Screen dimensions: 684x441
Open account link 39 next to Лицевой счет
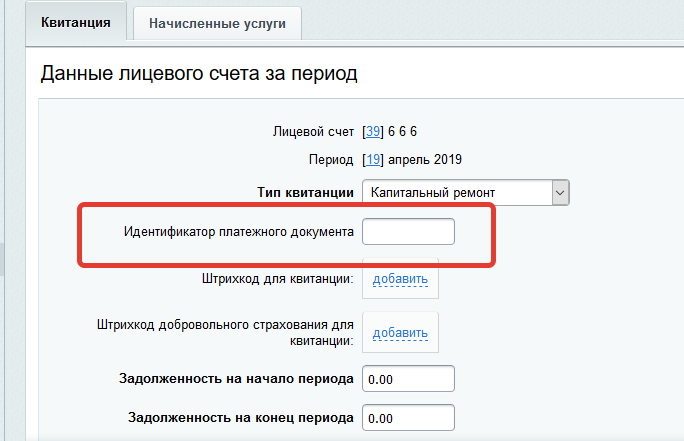[373, 131]
